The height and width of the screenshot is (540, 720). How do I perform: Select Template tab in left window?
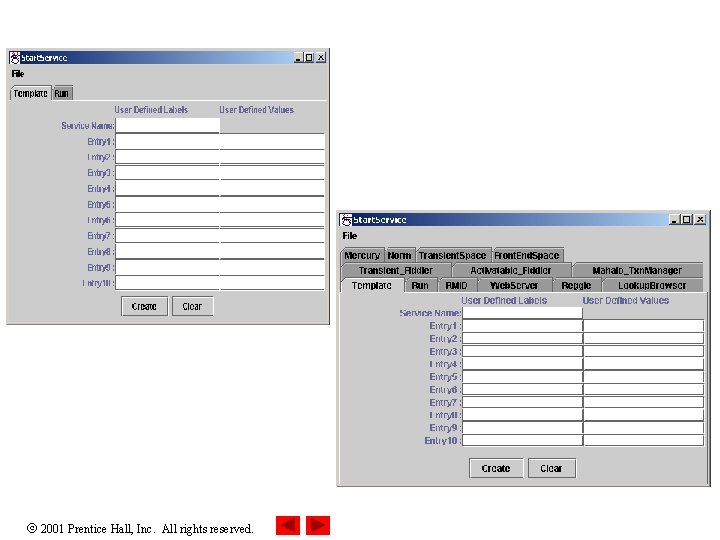[x=30, y=93]
